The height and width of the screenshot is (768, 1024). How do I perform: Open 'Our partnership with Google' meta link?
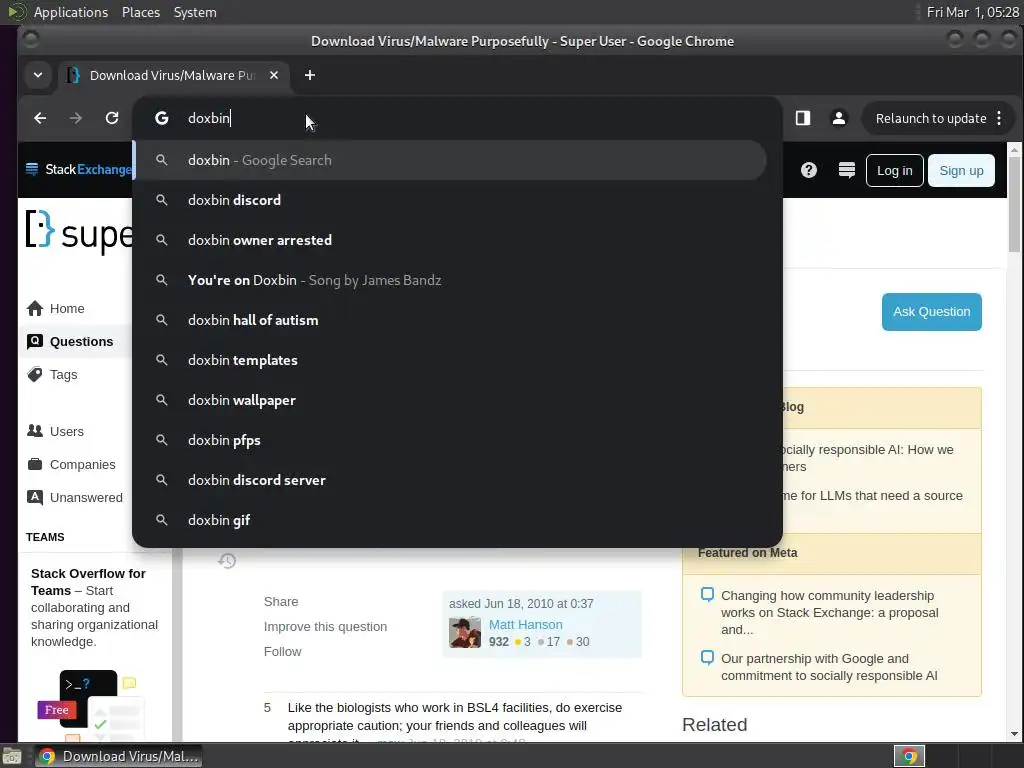[x=829, y=667]
